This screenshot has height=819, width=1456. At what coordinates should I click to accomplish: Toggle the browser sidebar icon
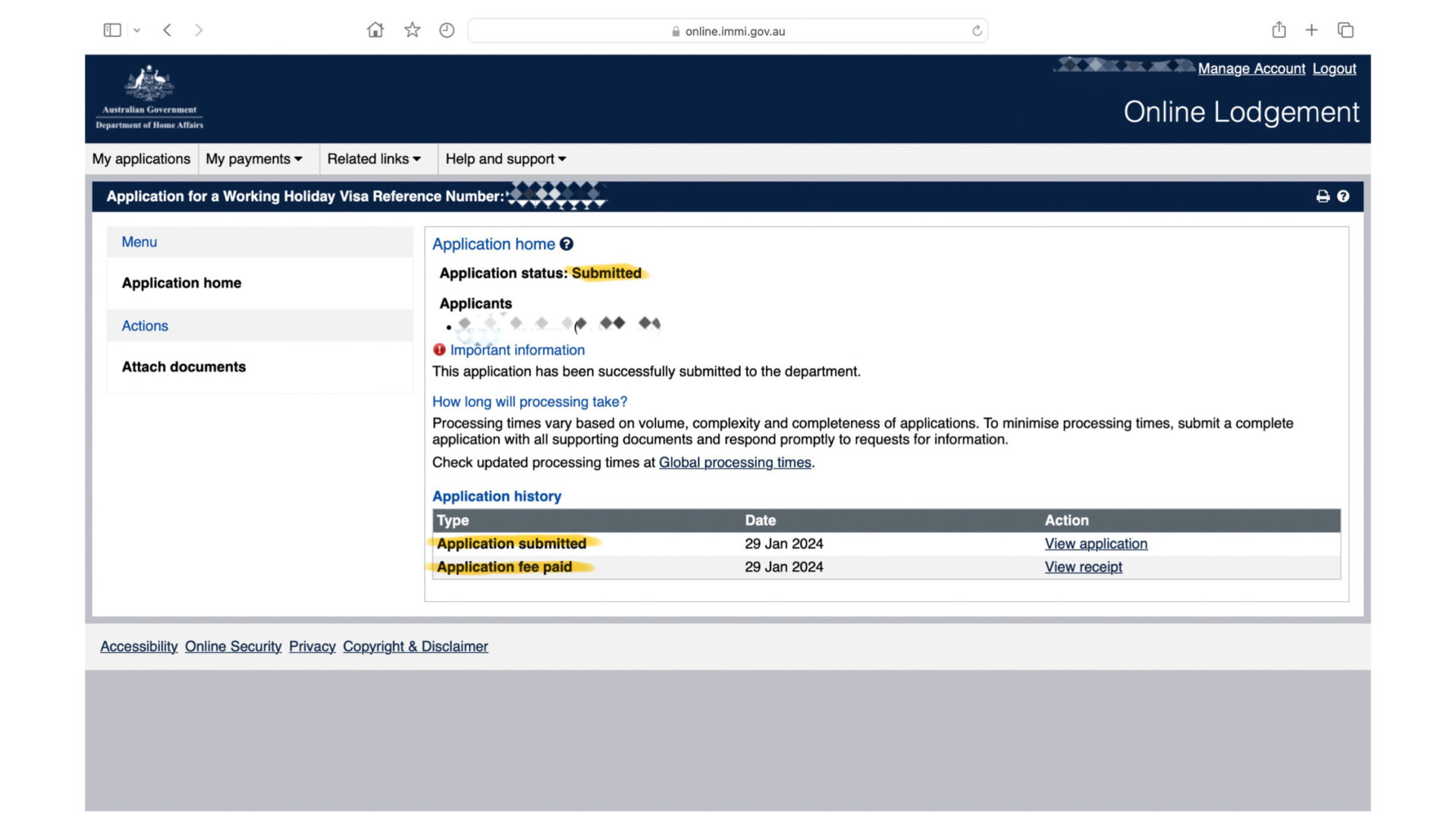tap(112, 30)
